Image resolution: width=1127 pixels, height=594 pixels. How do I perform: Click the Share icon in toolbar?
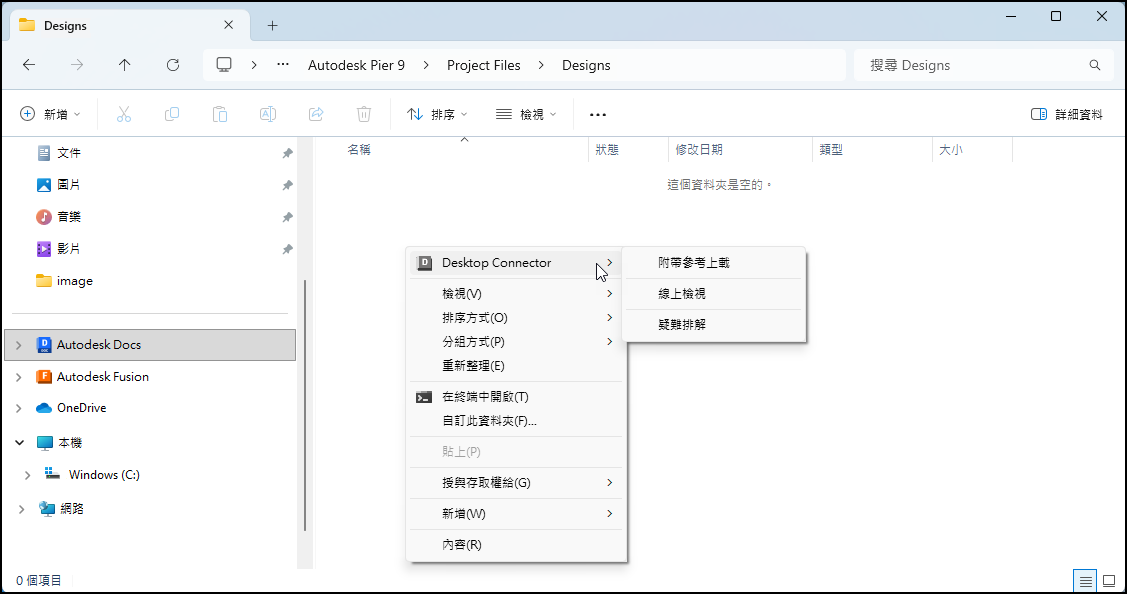316,114
